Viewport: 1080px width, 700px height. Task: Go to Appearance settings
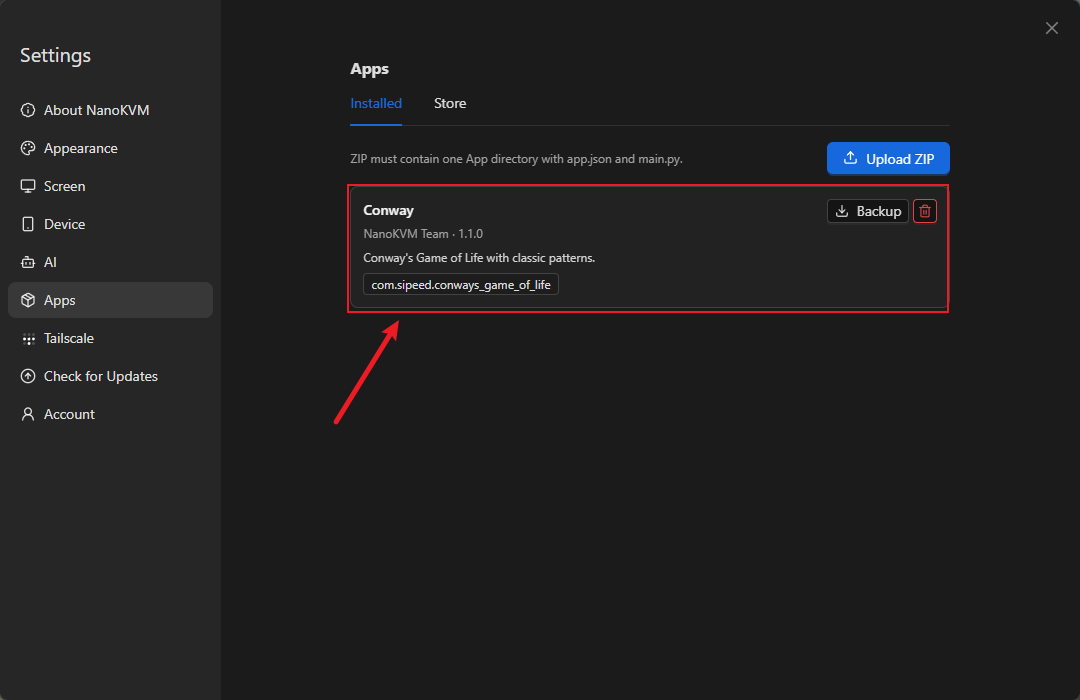tap(110, 148)
